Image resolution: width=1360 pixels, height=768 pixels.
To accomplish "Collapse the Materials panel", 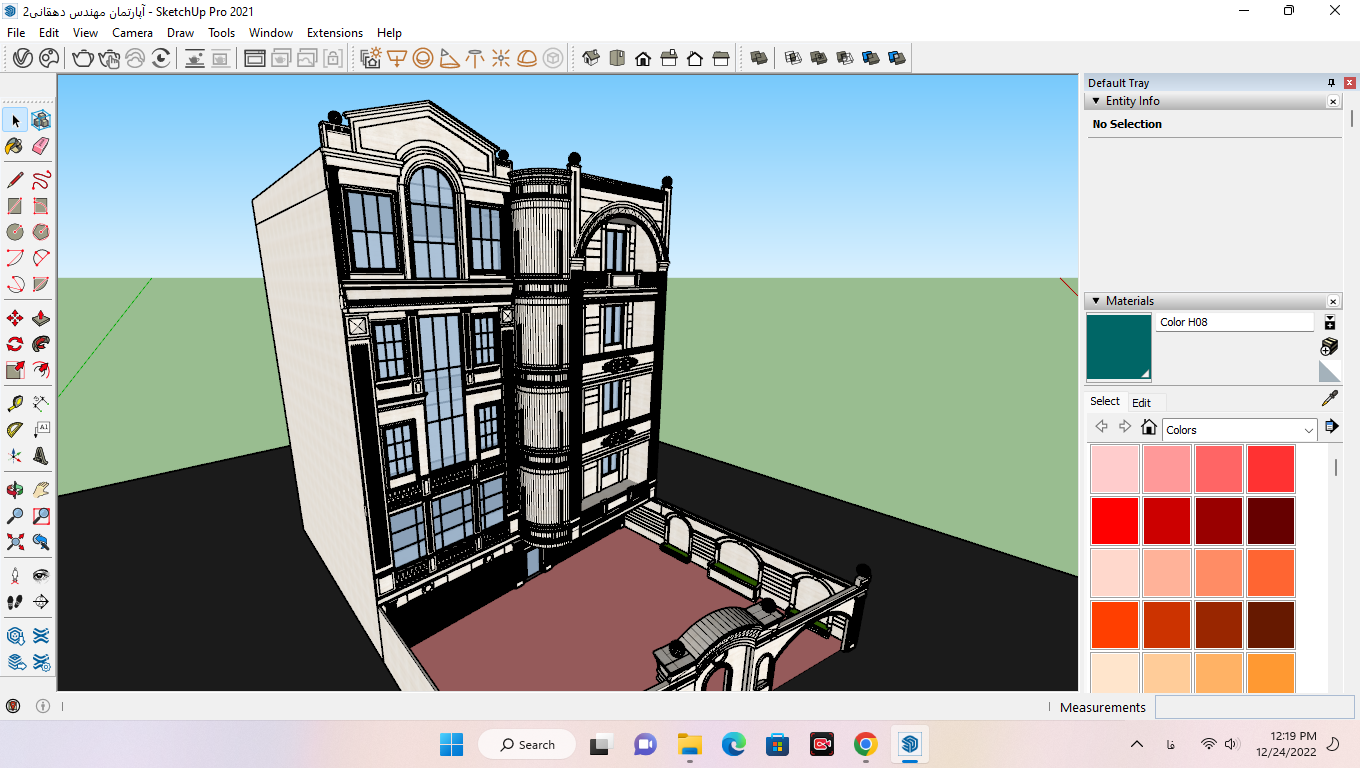I will pyautogui.click(x=1096, y=301).
